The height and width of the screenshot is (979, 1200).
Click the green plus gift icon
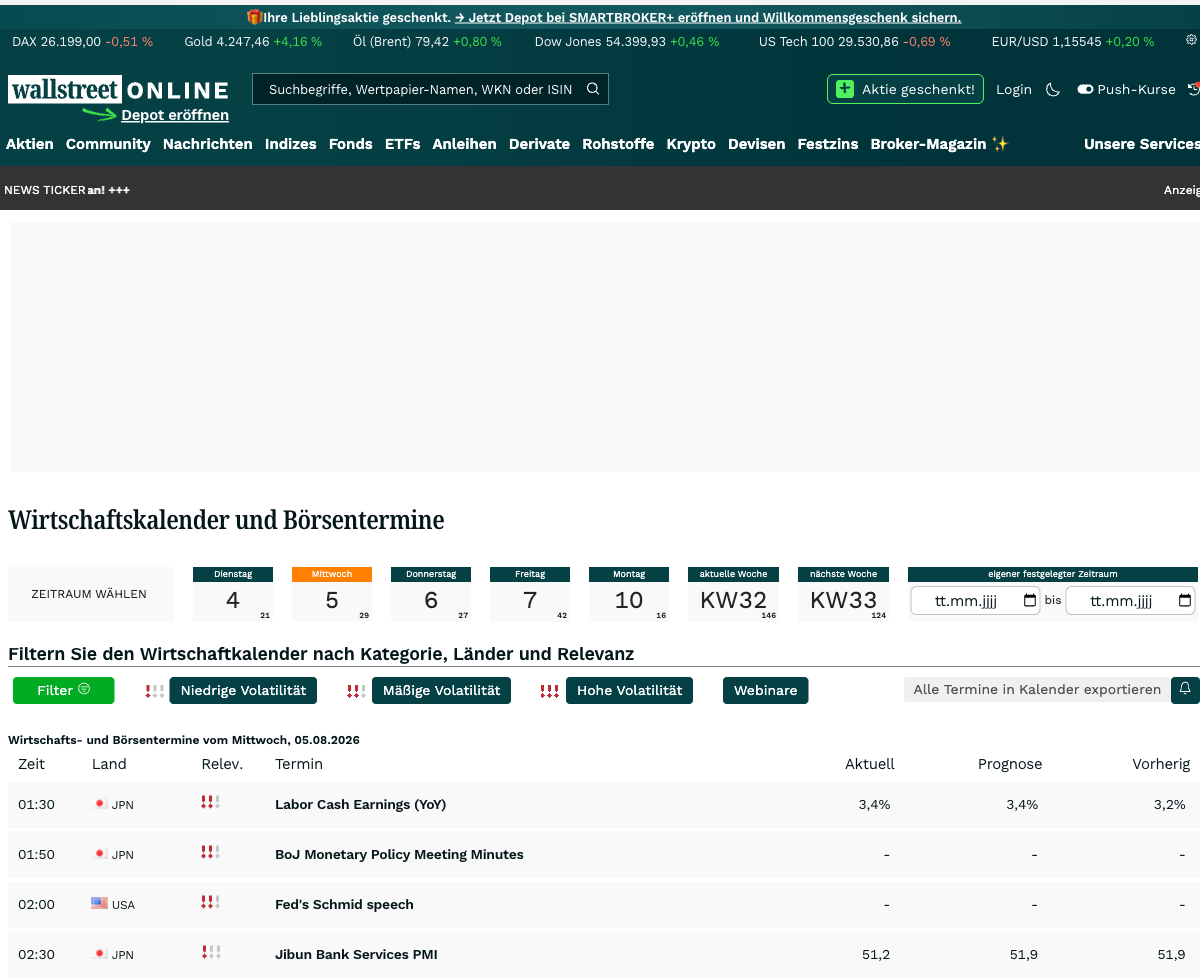point(845,89)
